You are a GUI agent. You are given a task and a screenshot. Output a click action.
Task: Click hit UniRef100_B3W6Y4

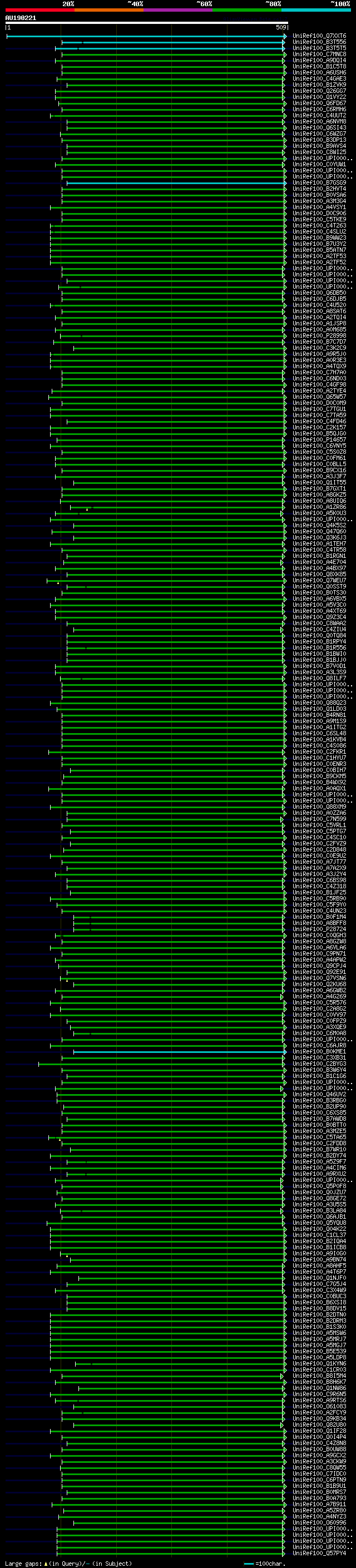319,1070
